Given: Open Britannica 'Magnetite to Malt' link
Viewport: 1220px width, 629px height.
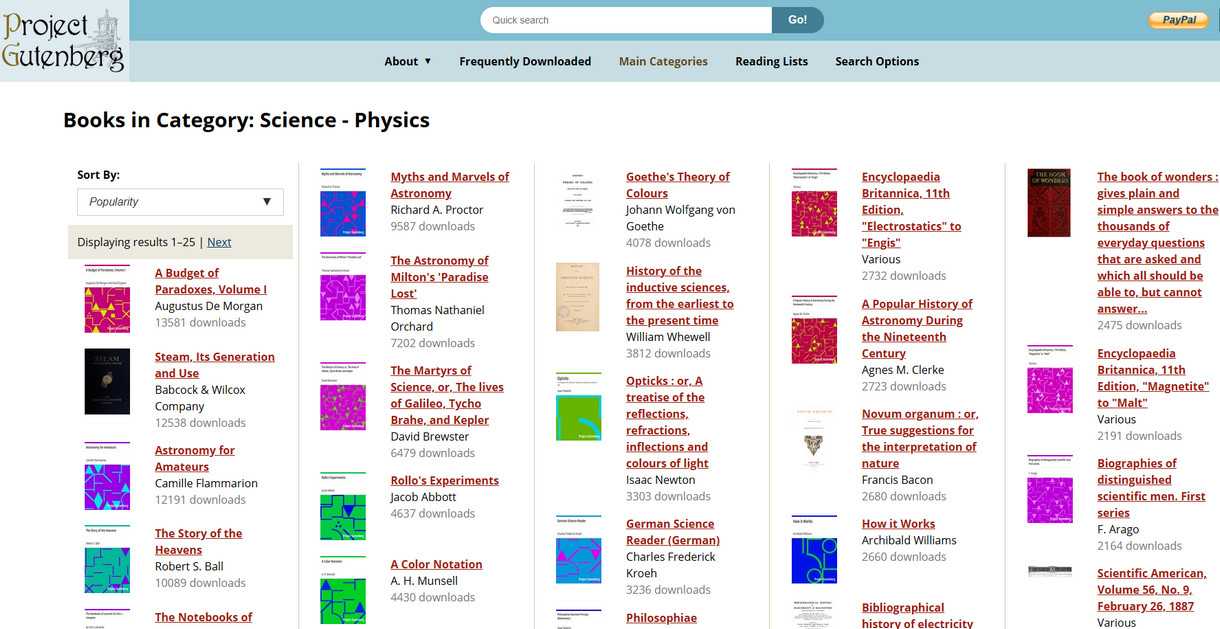Looking at the screenshot, I should click(x=1153, y=378).
